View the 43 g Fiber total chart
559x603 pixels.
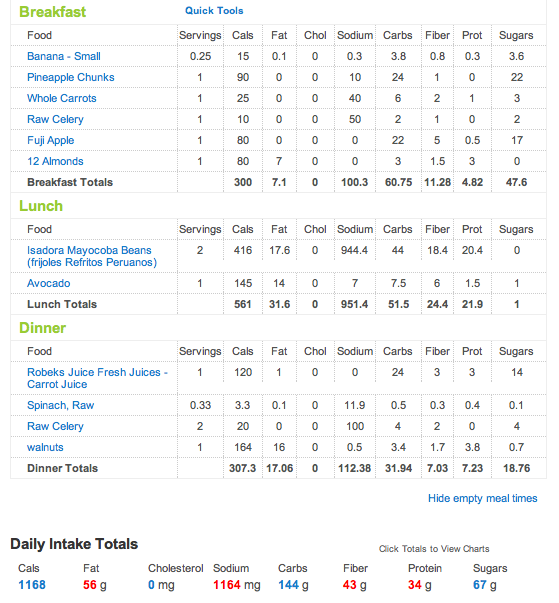tap(354, 585)
